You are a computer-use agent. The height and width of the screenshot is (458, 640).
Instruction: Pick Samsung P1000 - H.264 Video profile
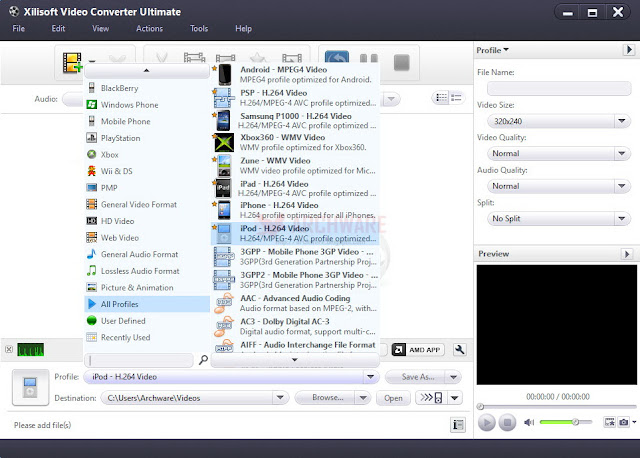click(295, 120)
